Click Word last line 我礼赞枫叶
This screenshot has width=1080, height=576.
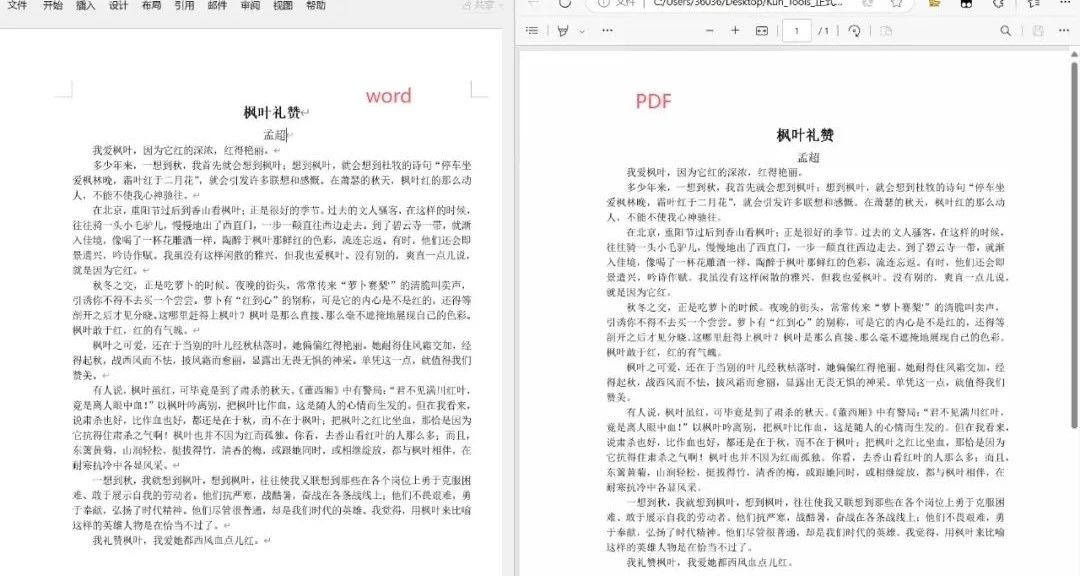coord(177,541)
